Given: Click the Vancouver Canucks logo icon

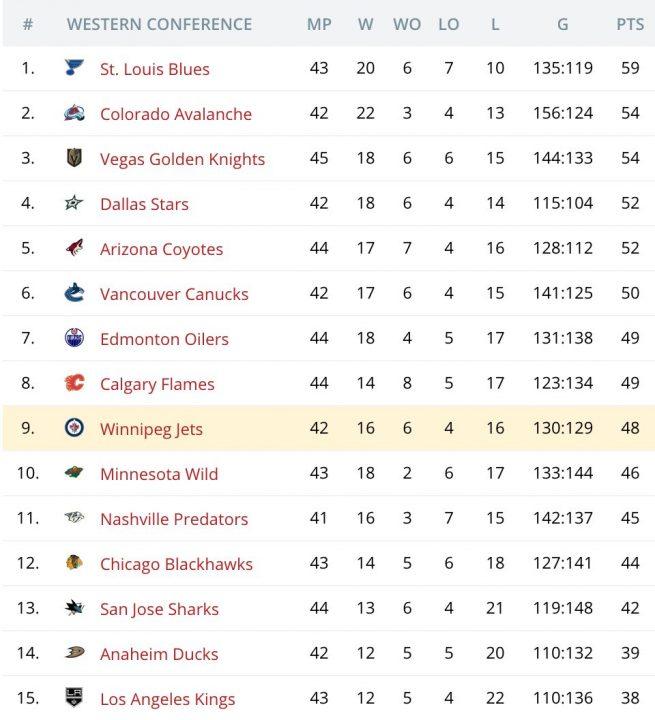Looking at the screenshot, I should click(74, 293).
